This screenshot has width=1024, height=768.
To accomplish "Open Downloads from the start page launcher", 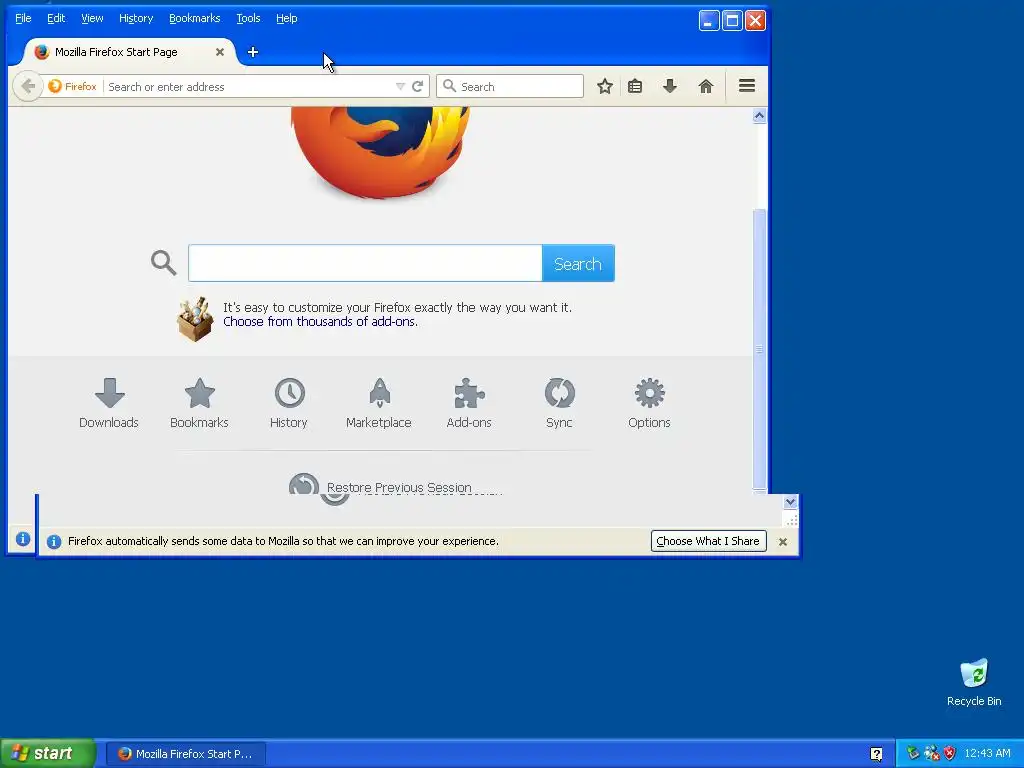I will tap(109, 403).
